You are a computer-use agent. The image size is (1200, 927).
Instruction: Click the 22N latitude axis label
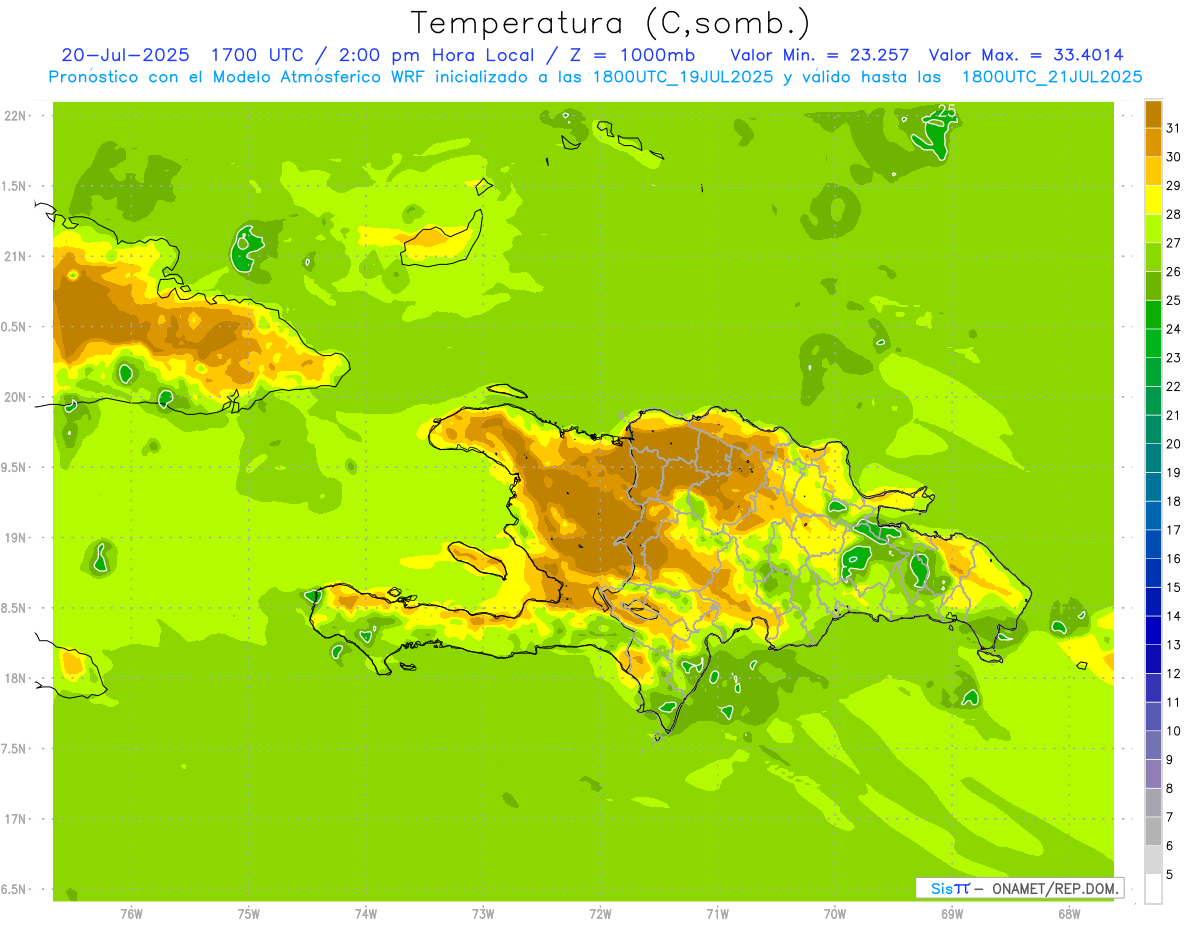[15, 116]
